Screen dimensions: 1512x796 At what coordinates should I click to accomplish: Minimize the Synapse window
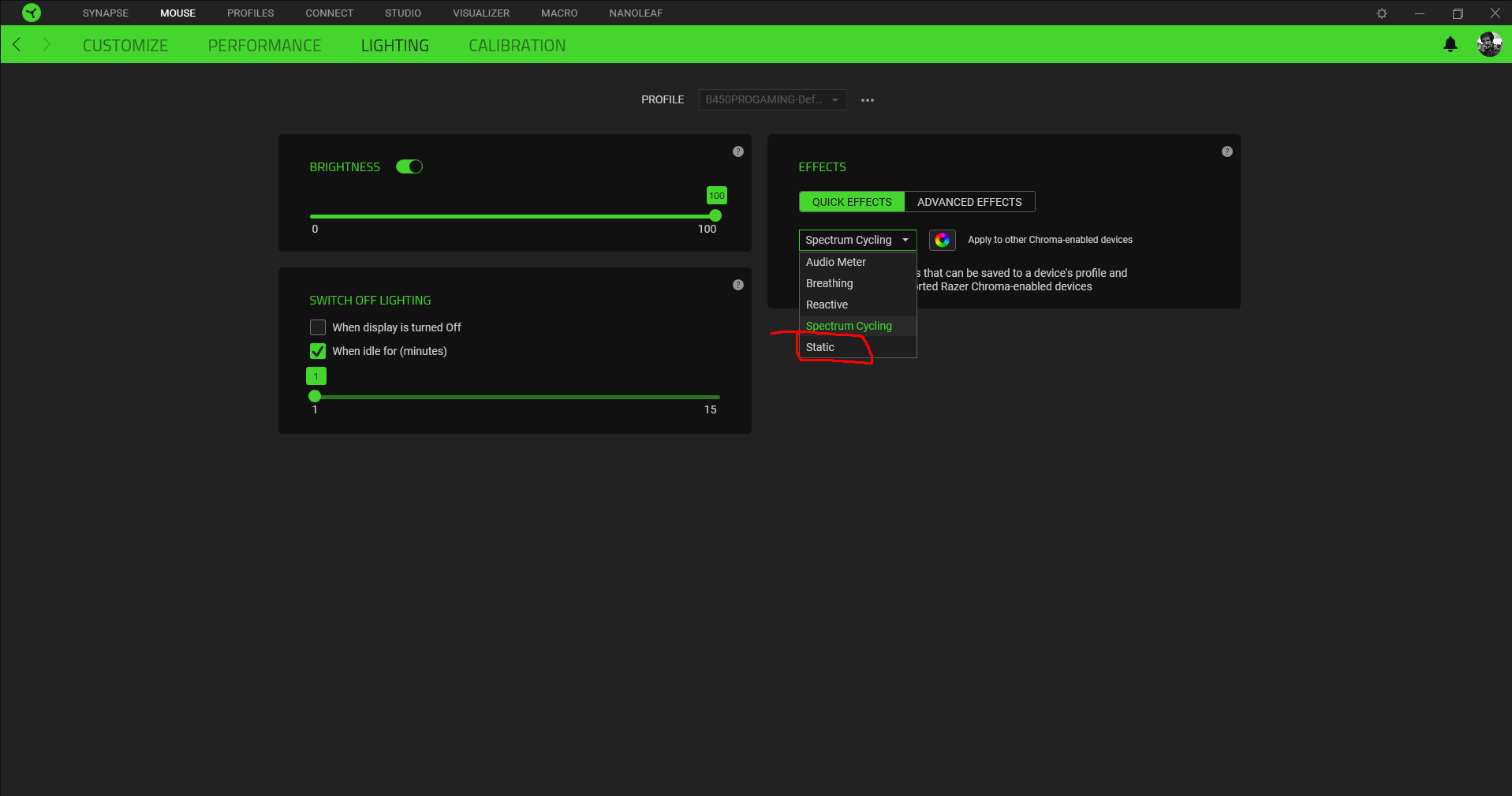(x=1420, y=13)
